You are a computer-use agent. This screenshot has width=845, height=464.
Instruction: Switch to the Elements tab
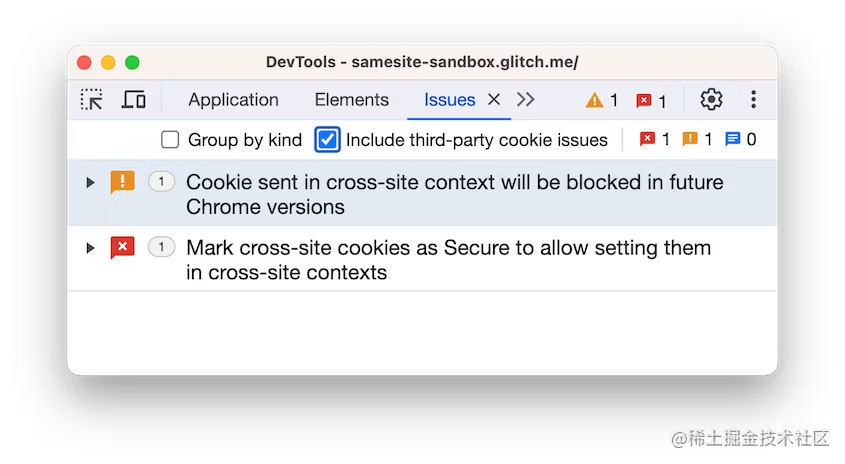pos(351,100)
